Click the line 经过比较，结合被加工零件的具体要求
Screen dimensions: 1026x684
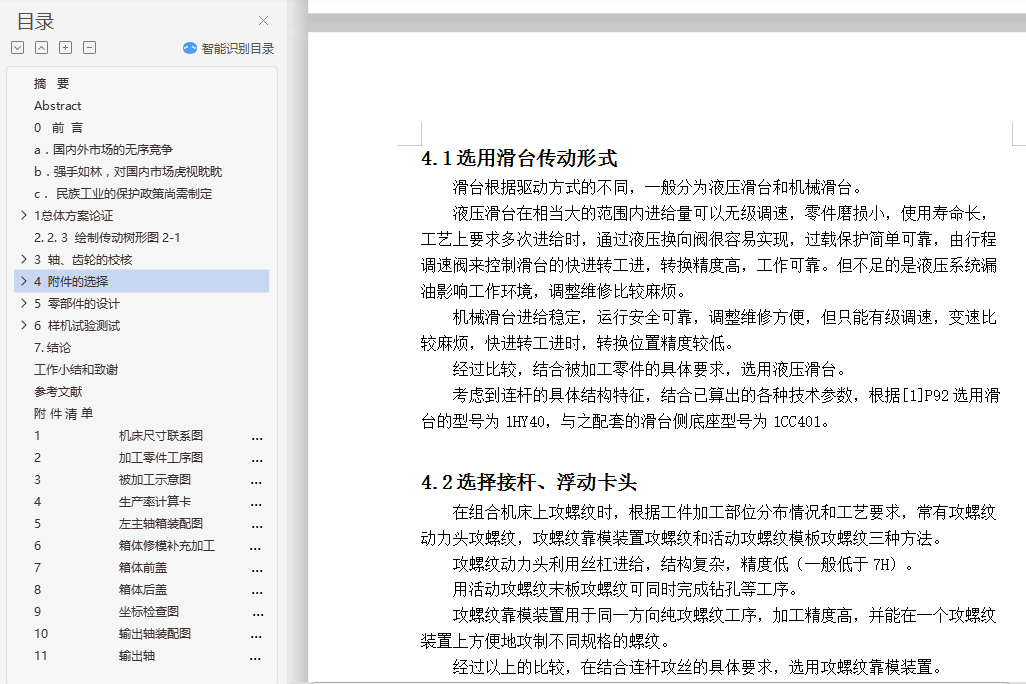(x=650, y=370)
